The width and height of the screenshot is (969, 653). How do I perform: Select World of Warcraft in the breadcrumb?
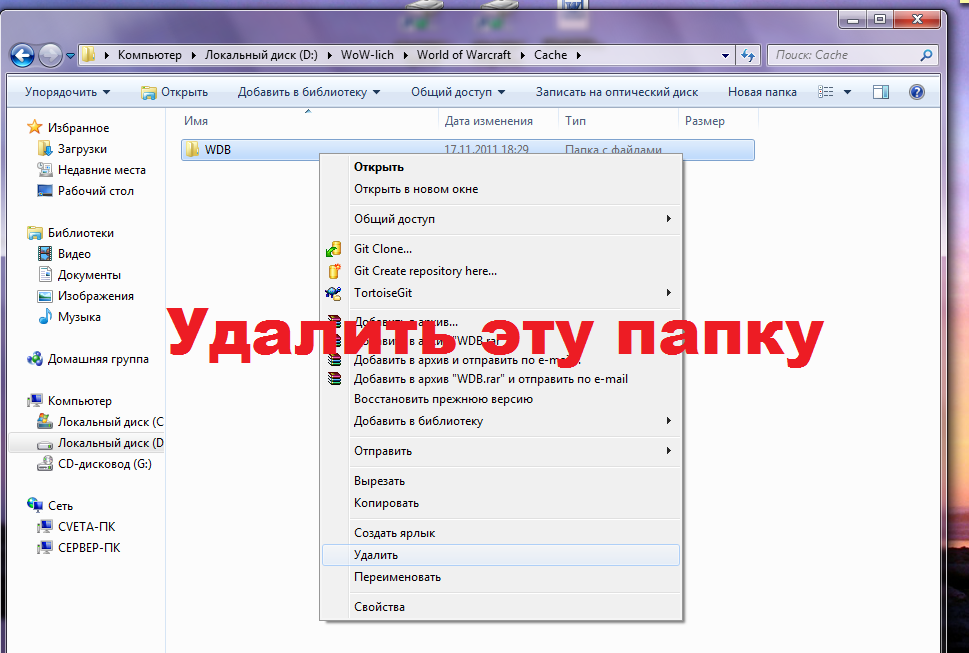pyautogui.click(x=463, y=55)
